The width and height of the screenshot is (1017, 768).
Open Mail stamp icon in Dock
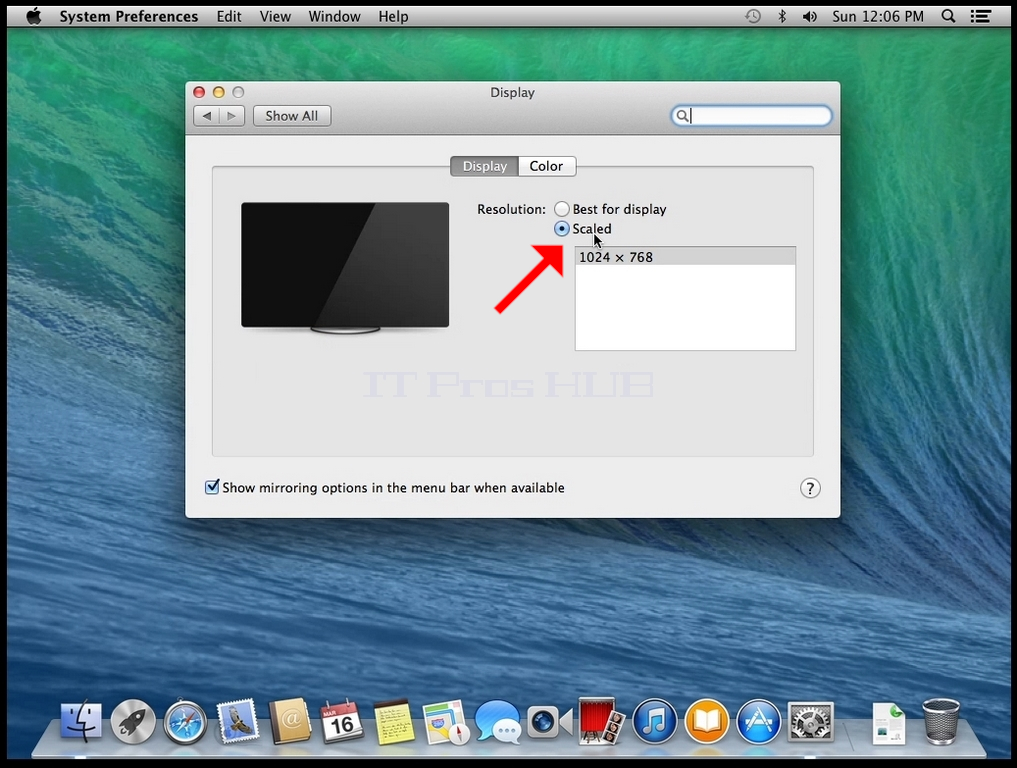pos(237,721)
